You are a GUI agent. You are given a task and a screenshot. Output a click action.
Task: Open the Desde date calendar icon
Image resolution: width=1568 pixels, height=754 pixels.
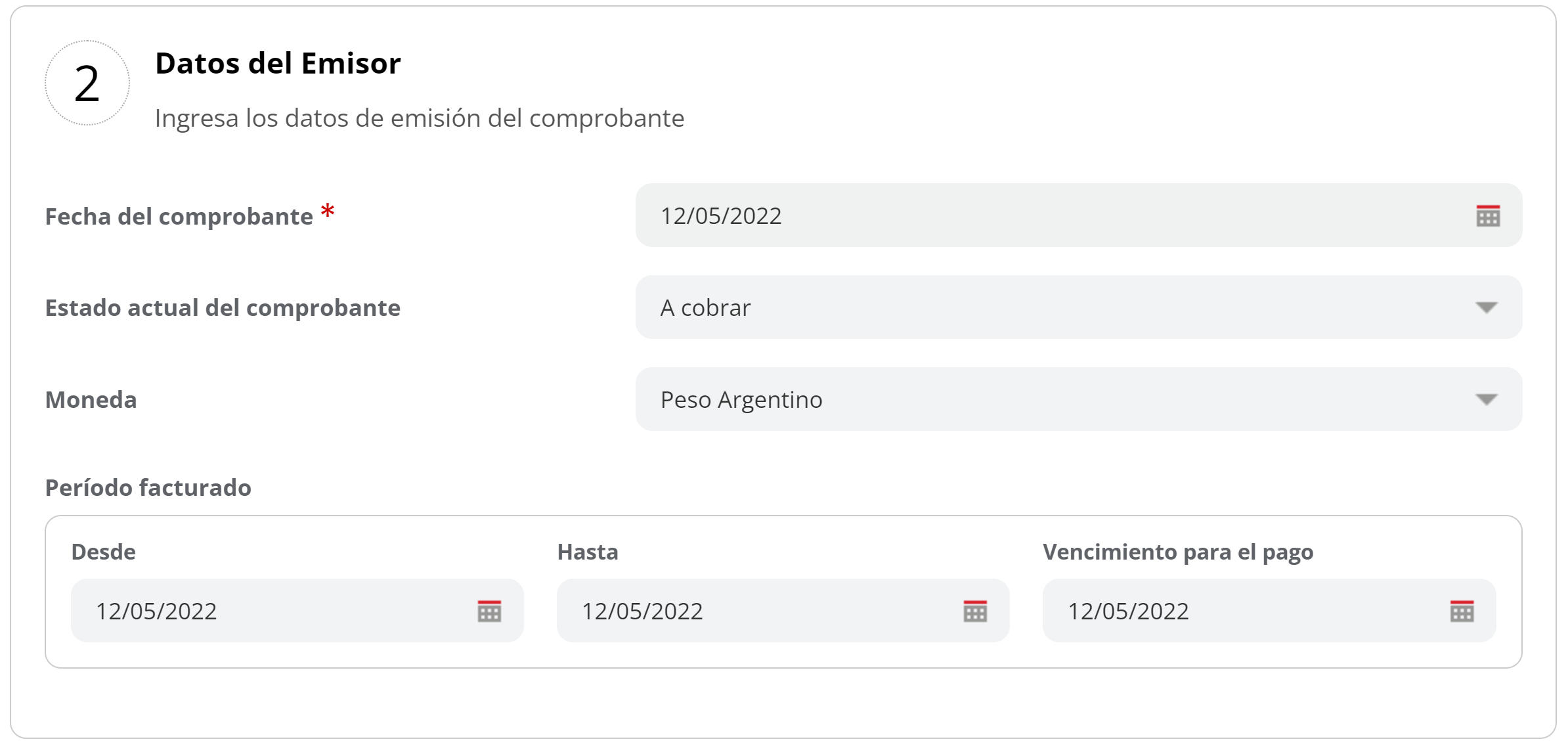click(489, 611)
